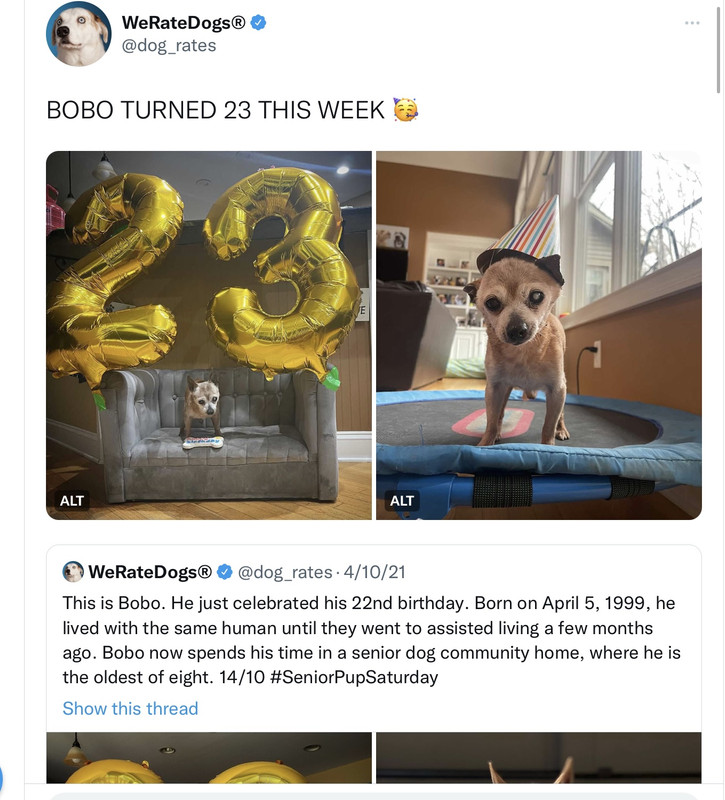Click the verified badge beside the top WeRateDogs name
725x800 pixels.
pos(257,23)
